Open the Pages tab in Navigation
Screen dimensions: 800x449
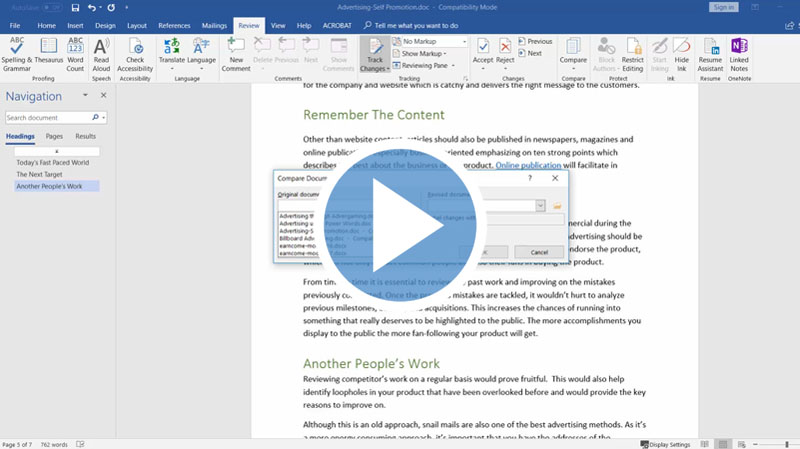point(54,136)
